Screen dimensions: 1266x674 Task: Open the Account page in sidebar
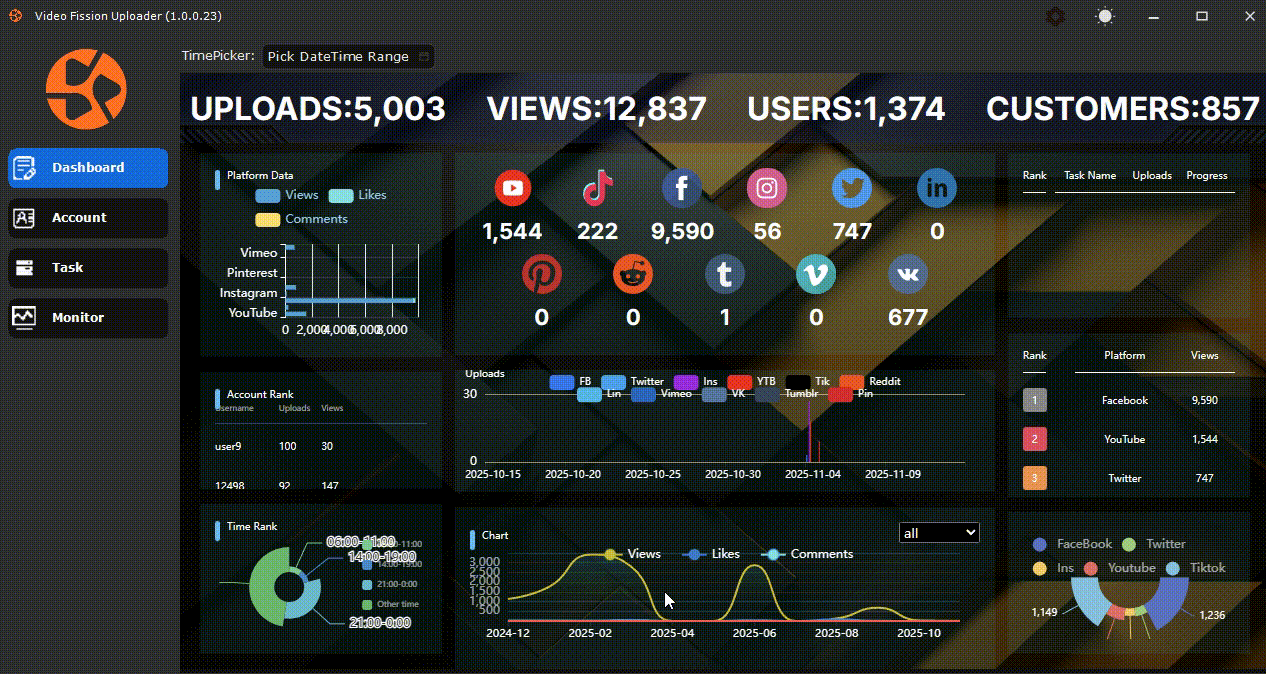point(88,218)
